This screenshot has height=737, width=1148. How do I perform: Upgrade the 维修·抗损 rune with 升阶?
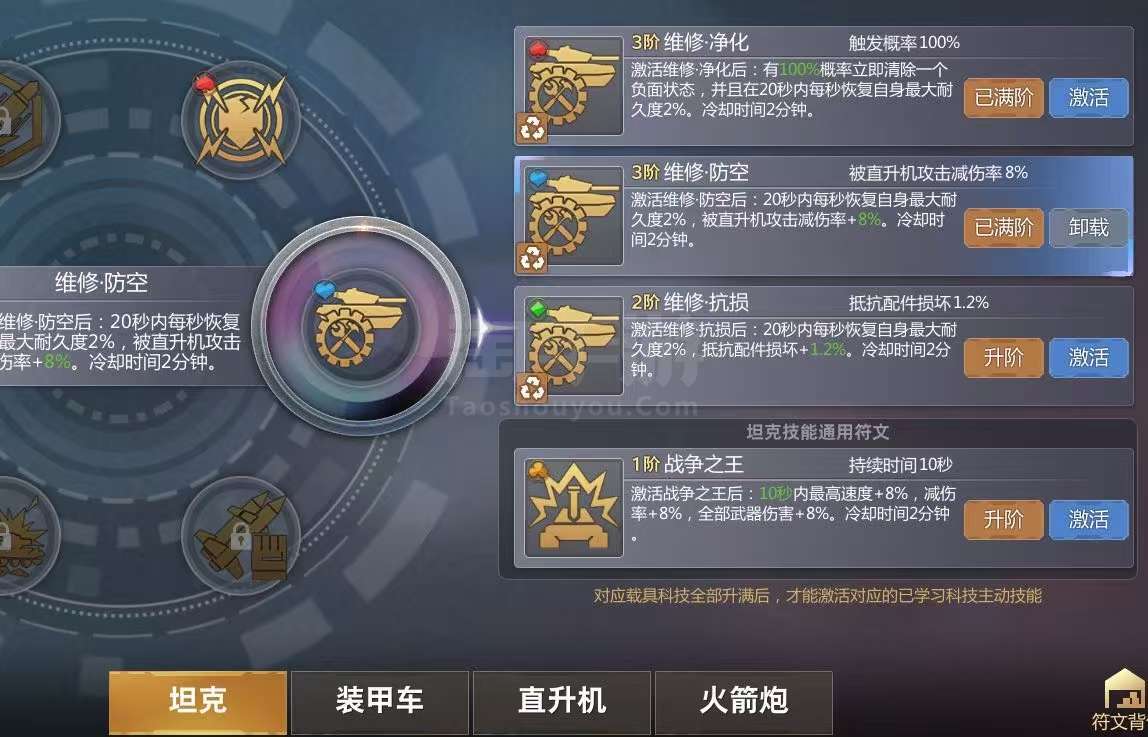click(1003, 357)
